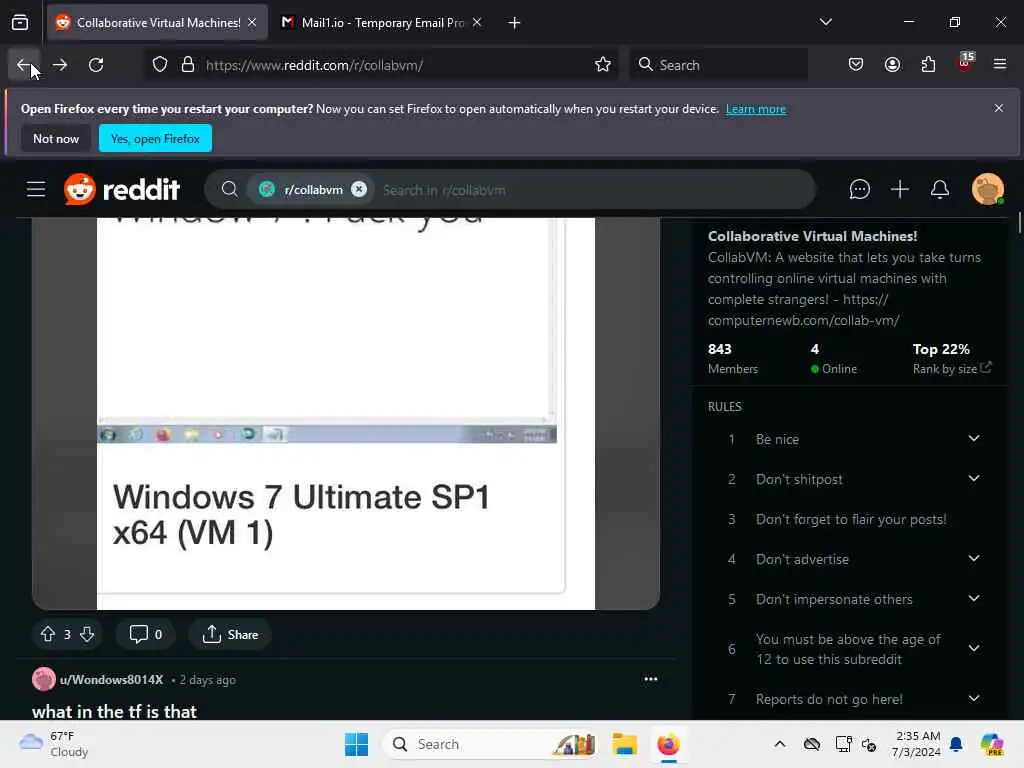Open comments on the post with 0 comments
The image size is (1024, 768).
[x=146, y=634]
